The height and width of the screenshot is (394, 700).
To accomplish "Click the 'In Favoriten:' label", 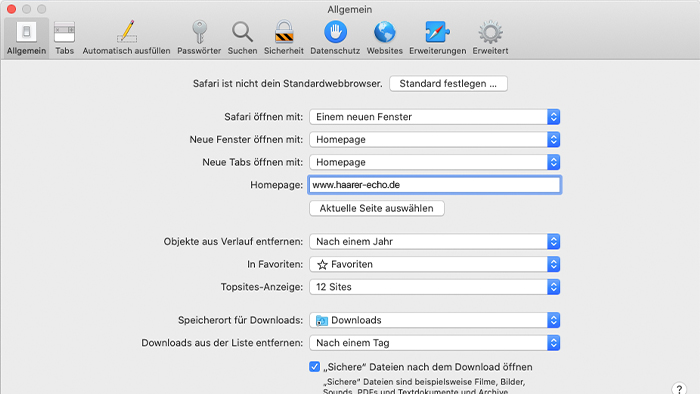I will point(275,264).
